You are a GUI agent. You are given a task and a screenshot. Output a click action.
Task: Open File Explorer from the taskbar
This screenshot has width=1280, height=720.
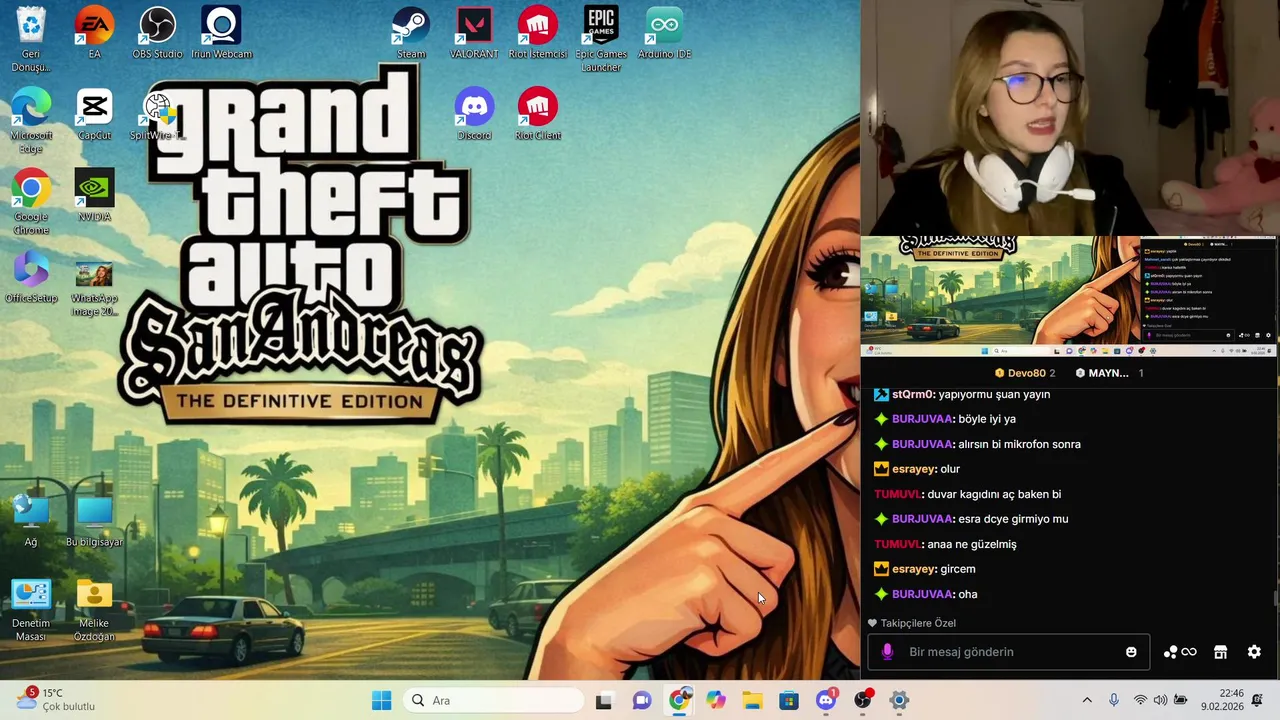click(x=752, y=700)
